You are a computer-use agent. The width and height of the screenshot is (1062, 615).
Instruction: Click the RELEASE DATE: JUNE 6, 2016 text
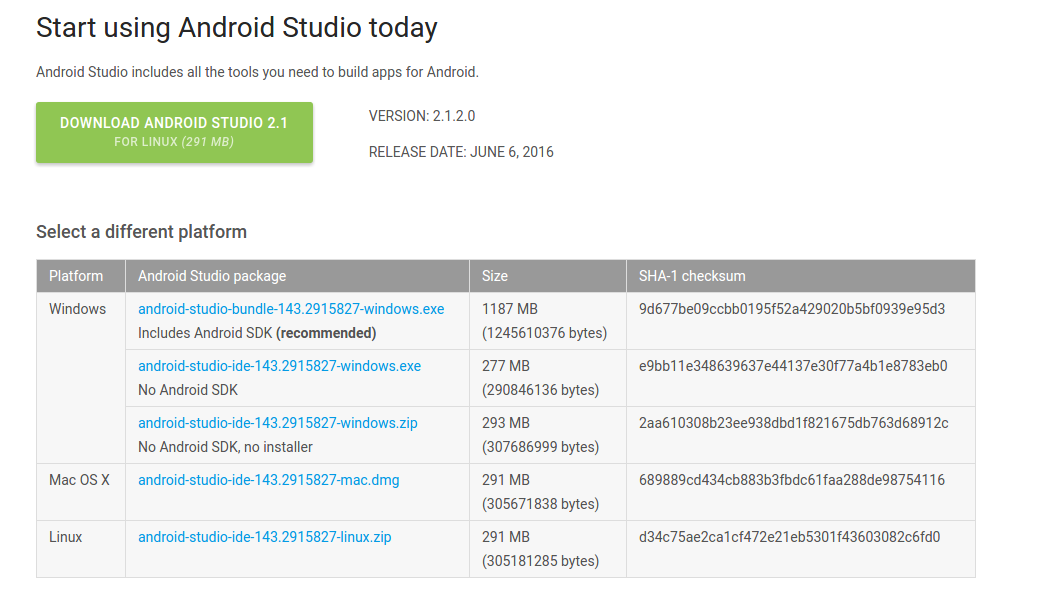pyautogui.click(x=461, y=152)
